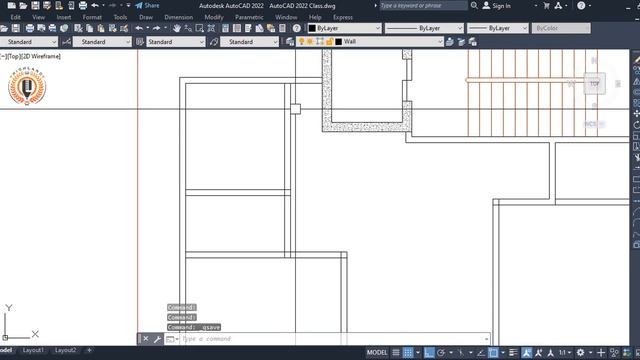Open the View menu

[x=38, y=17]
